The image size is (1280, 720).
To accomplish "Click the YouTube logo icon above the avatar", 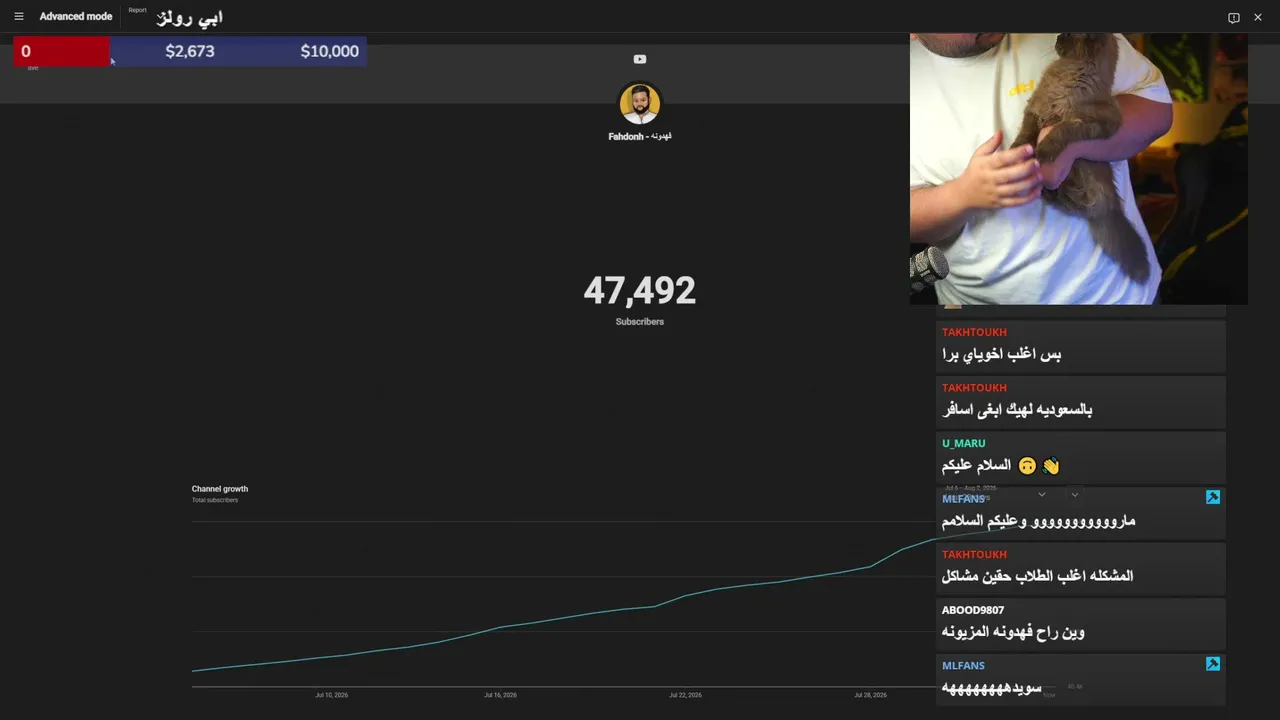I will point(640,59).
